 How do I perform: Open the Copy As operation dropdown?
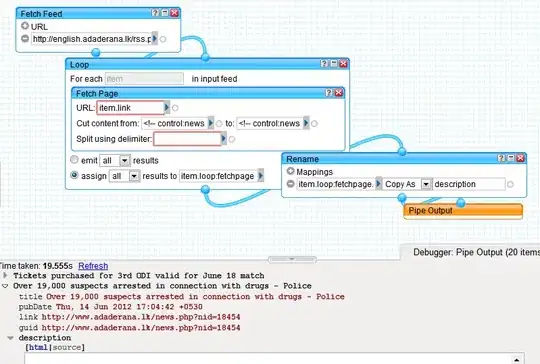(426, 184)
